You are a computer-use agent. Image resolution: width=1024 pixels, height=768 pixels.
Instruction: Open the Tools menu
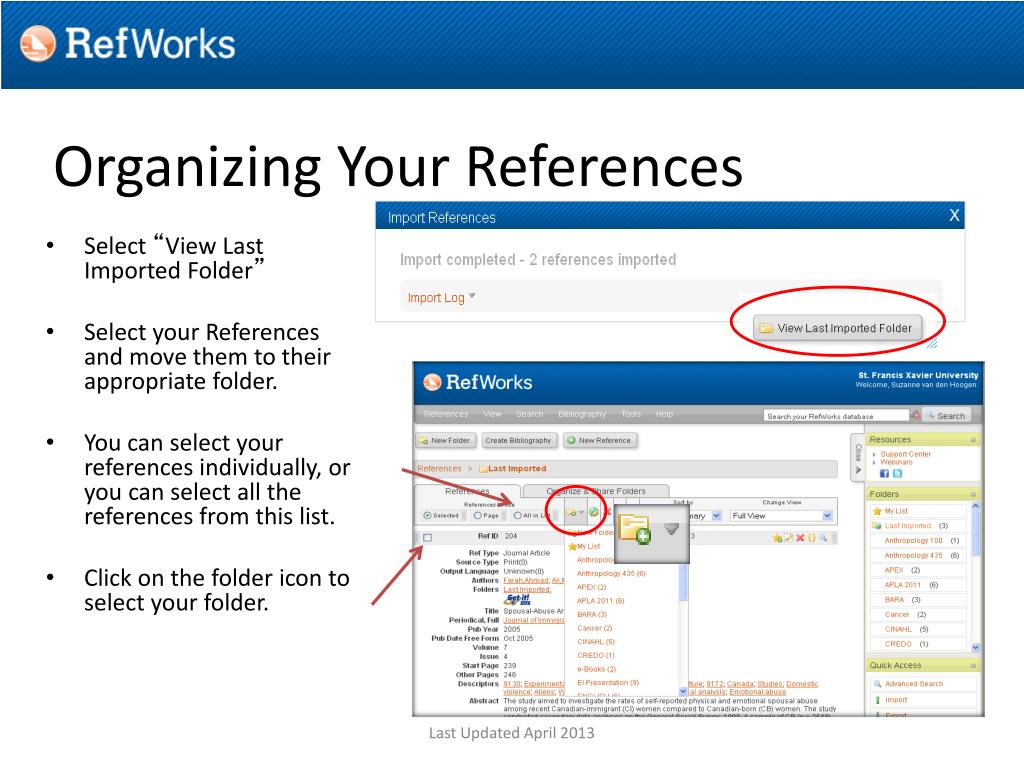pos(631,414)
